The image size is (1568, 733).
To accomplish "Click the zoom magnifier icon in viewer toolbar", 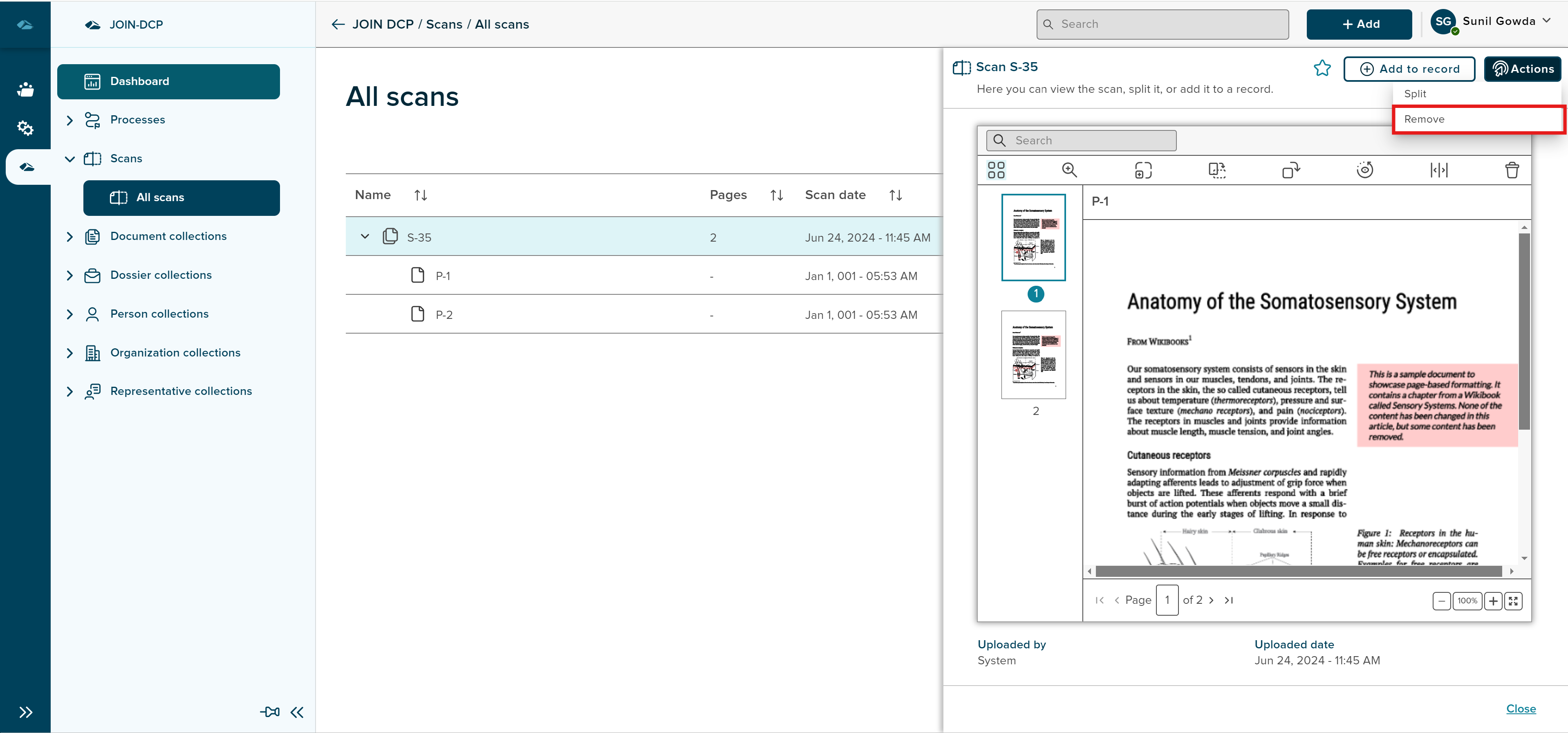I will (x=1069, y=170).
